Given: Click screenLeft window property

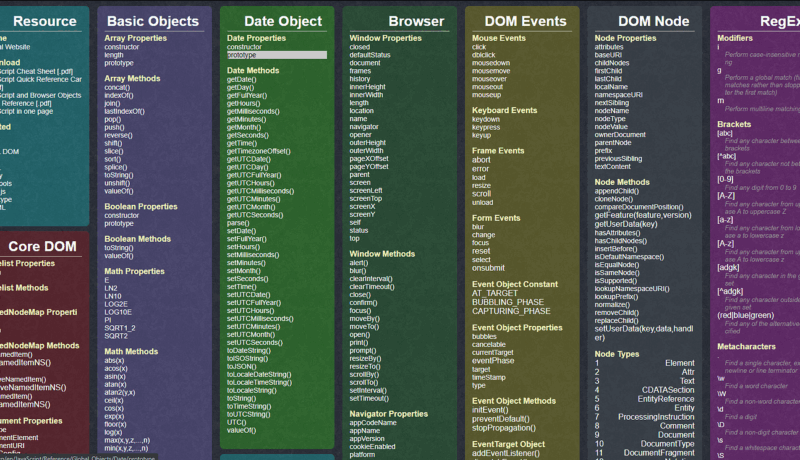Looking at the screenshot, I should 366,191.
